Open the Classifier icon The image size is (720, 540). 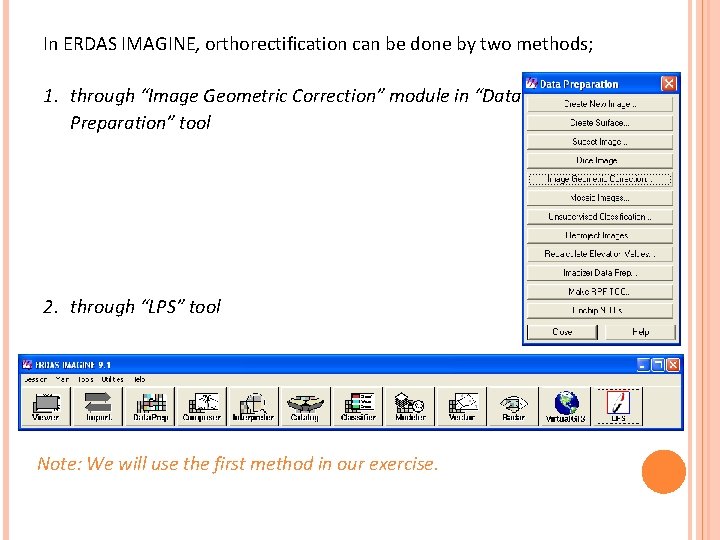358,406
